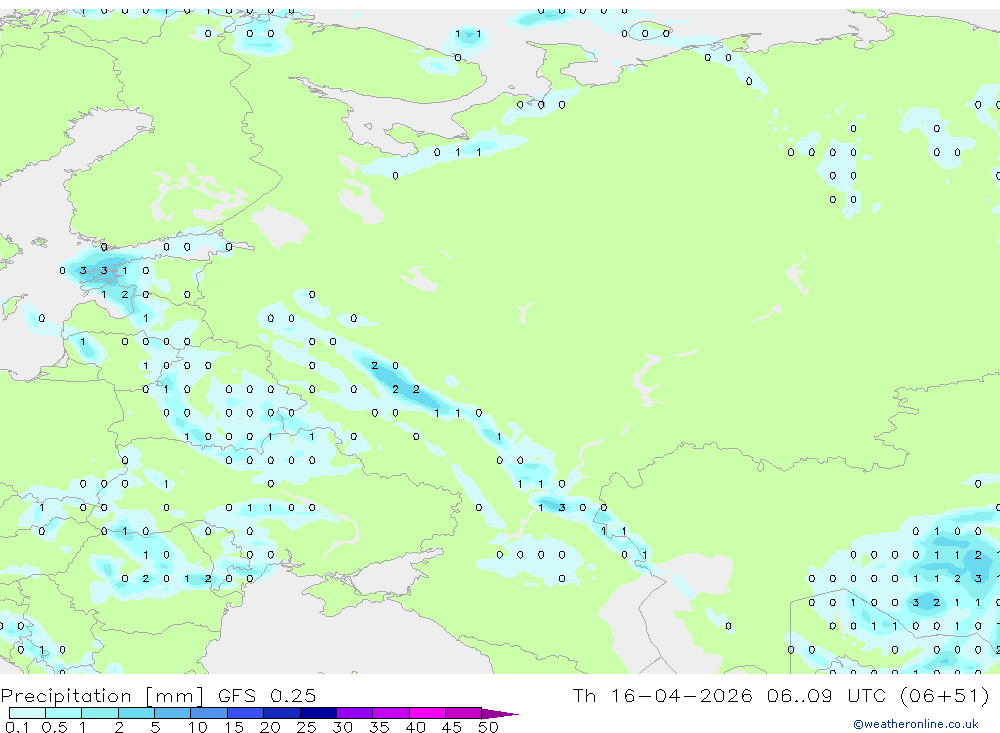Click the '(06+51)' forecast offset text
Image resolution: width=1000 pixels, height=733 pixels.
click(945, 695)
